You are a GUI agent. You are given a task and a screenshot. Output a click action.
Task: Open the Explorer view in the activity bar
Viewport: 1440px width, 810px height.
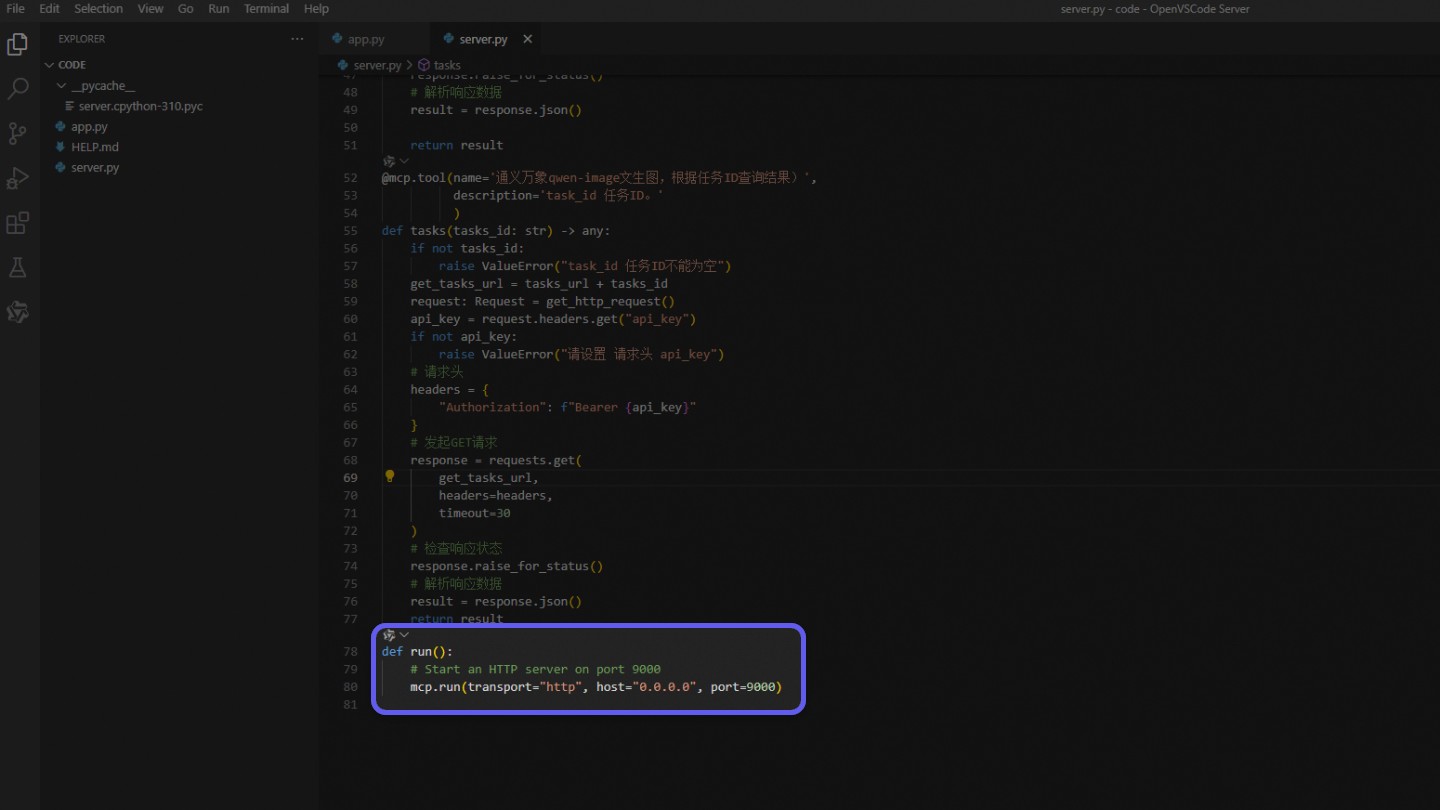tap(17, 44)
